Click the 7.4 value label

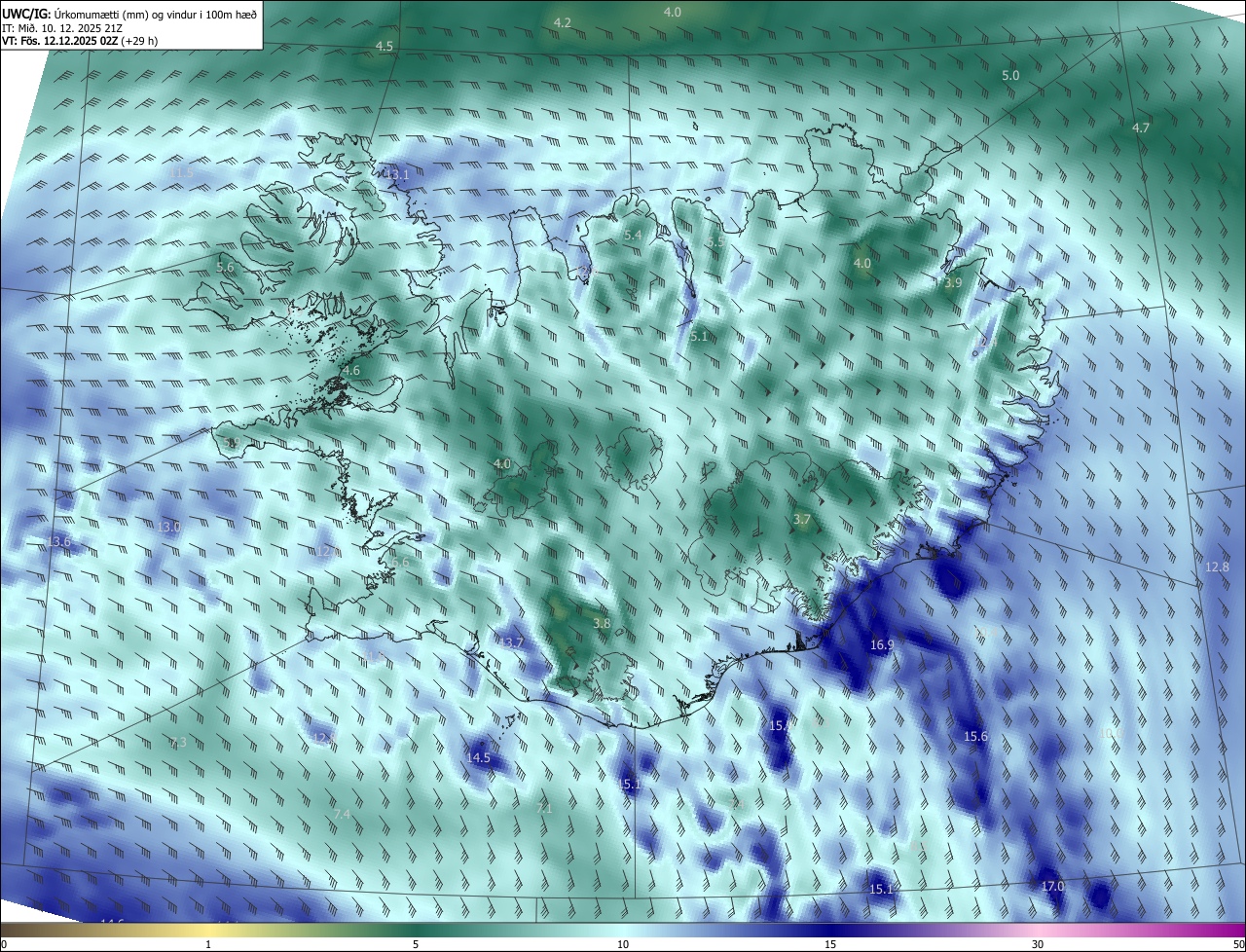342,814
